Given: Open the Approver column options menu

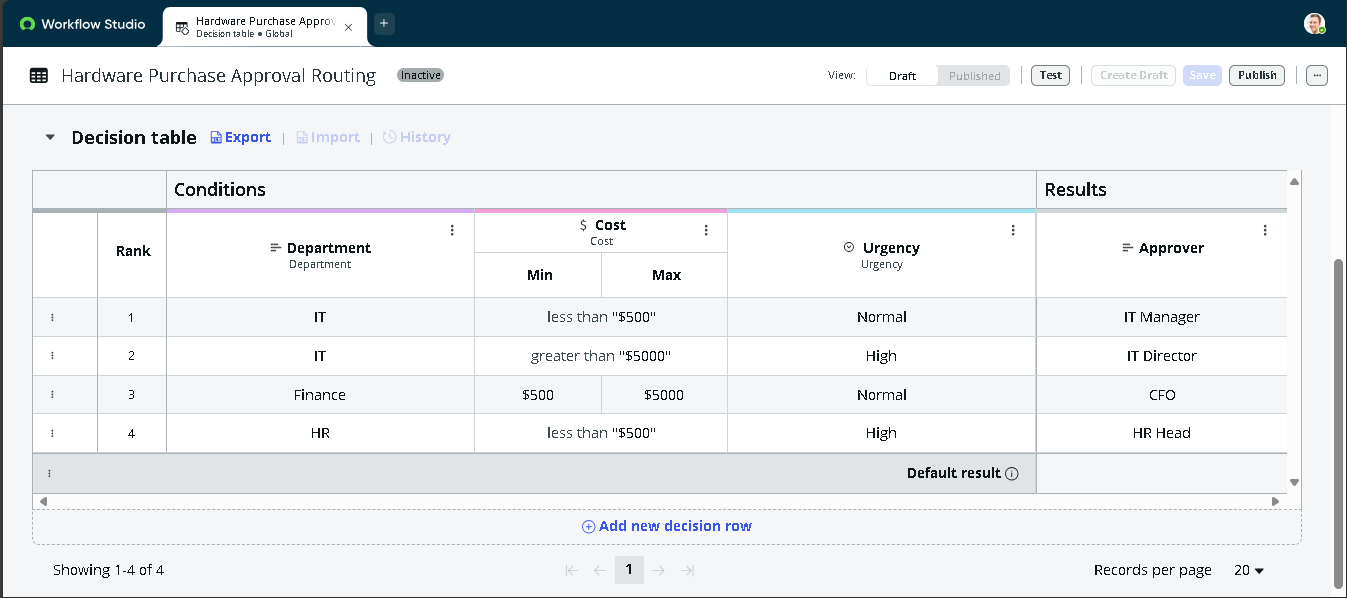Looking at the screenshot, I should (1264, 229).
